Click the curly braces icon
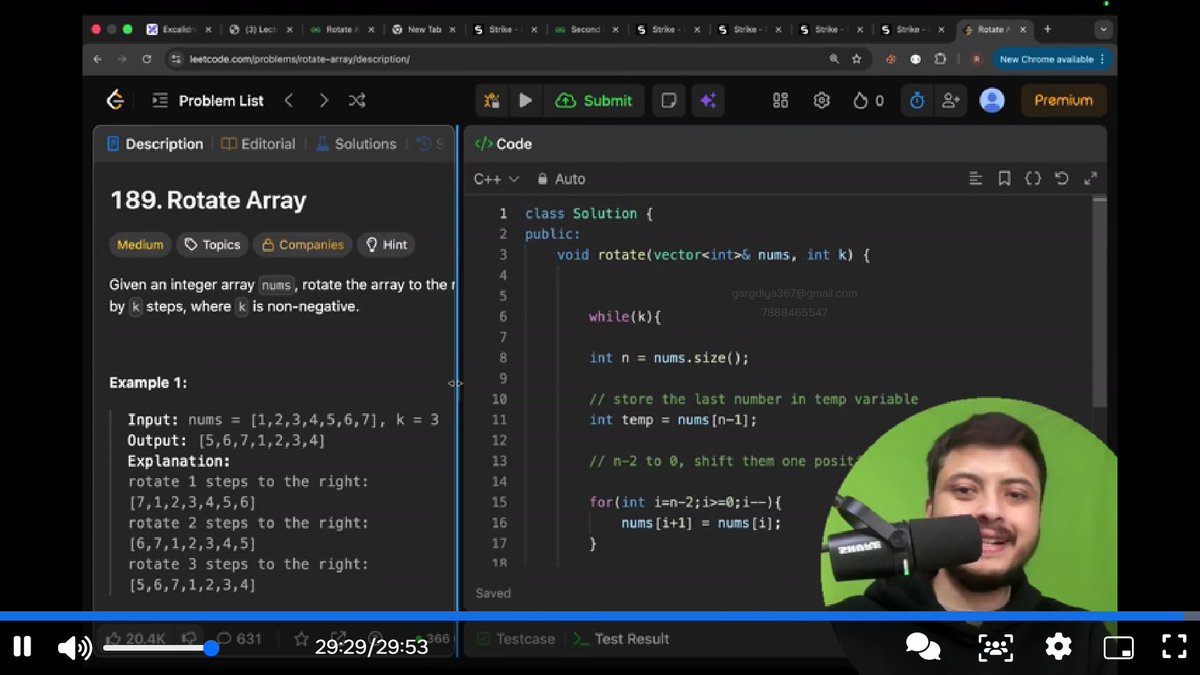1200x675 pixels. click(x=1033, y=179)
